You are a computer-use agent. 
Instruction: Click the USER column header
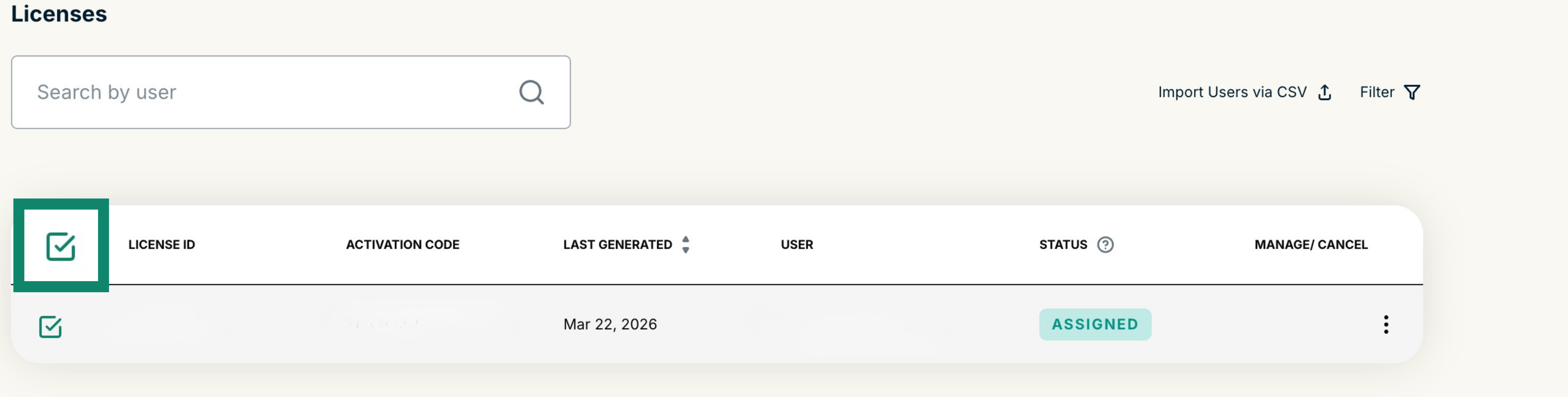[796, 245]
